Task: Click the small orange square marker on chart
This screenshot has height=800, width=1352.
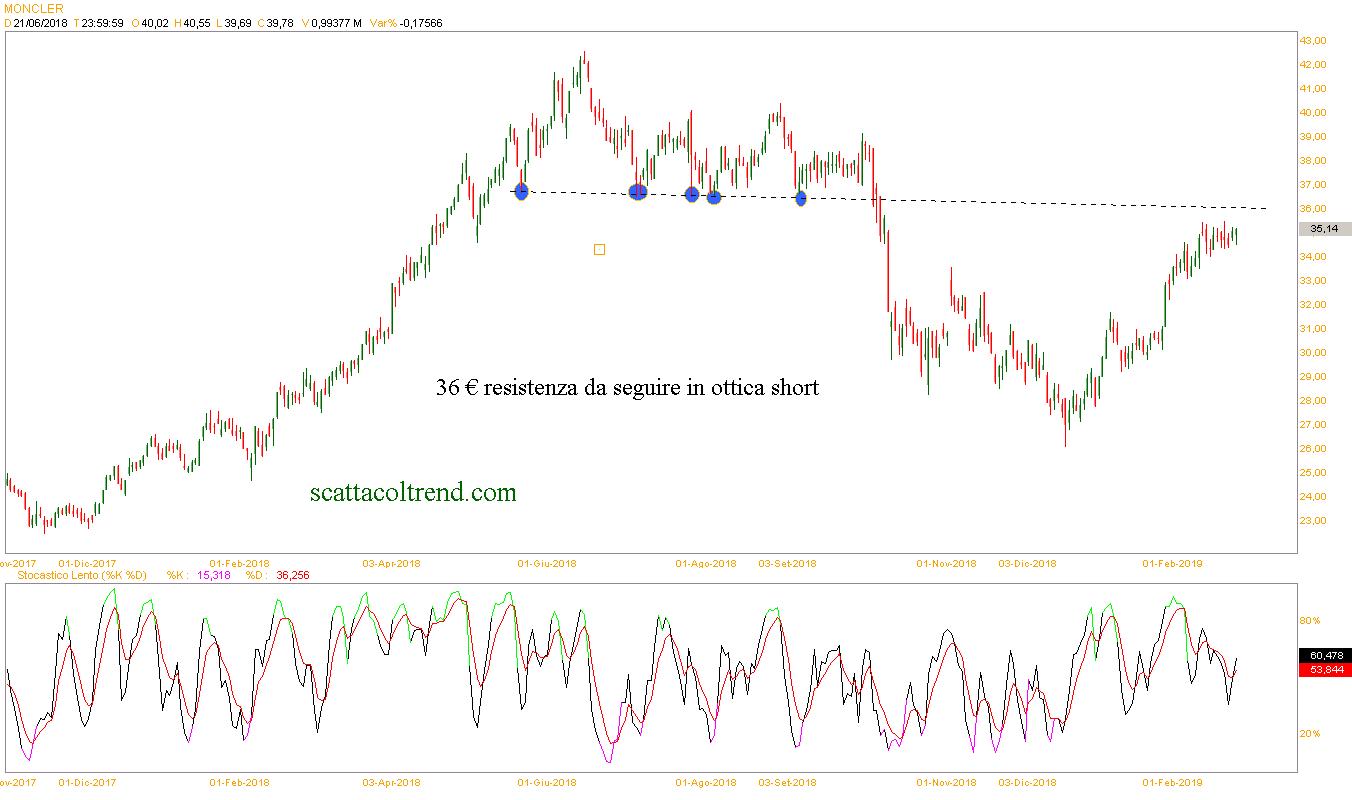Action: (x=599, y=249)
